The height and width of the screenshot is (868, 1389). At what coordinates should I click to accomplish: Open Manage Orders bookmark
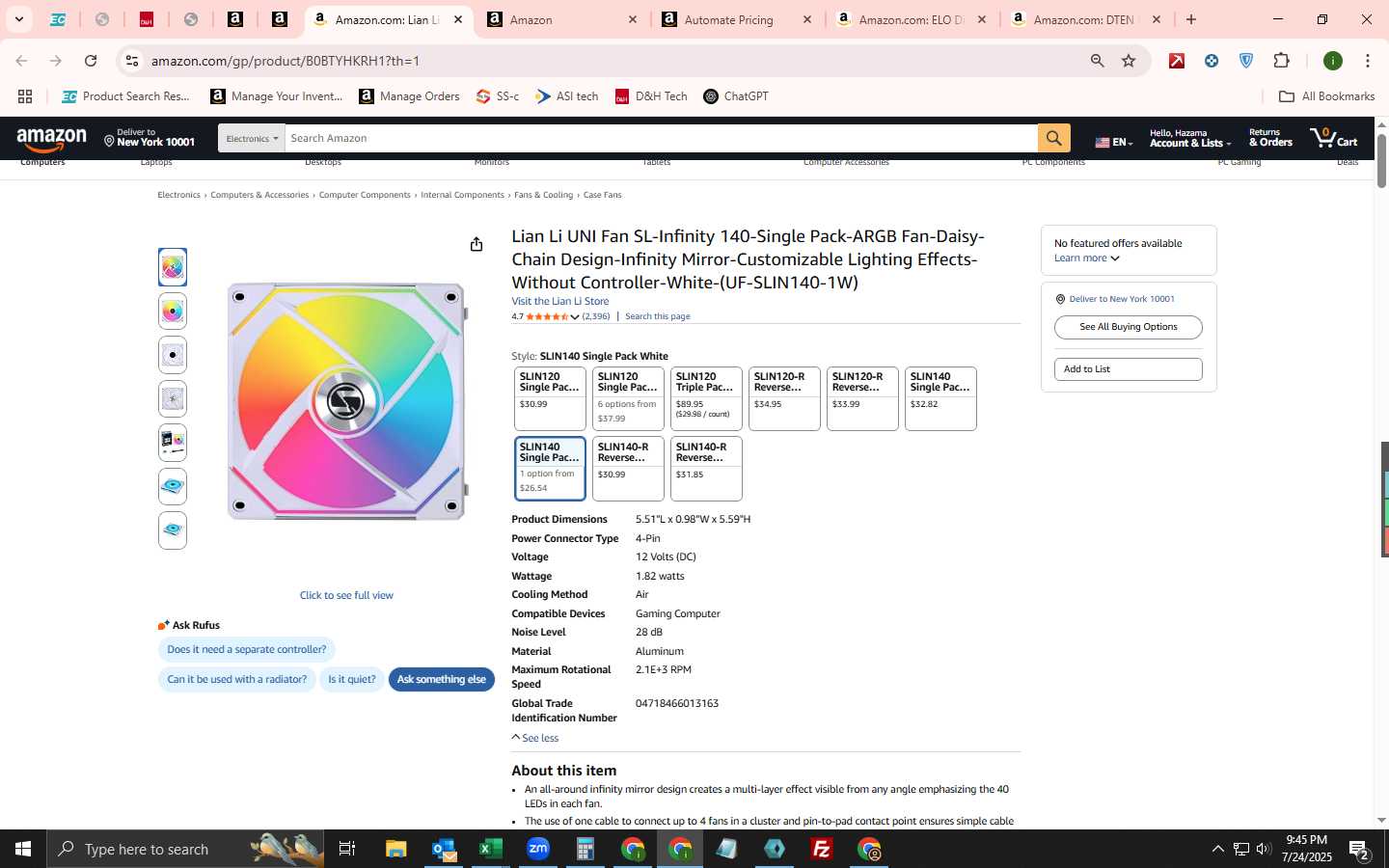[409, 96]
